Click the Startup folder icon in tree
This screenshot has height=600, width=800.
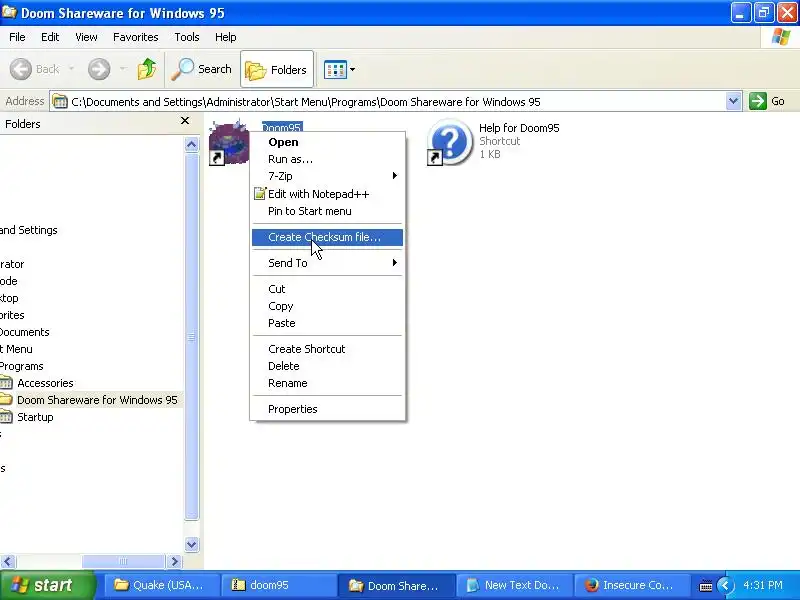6,417
